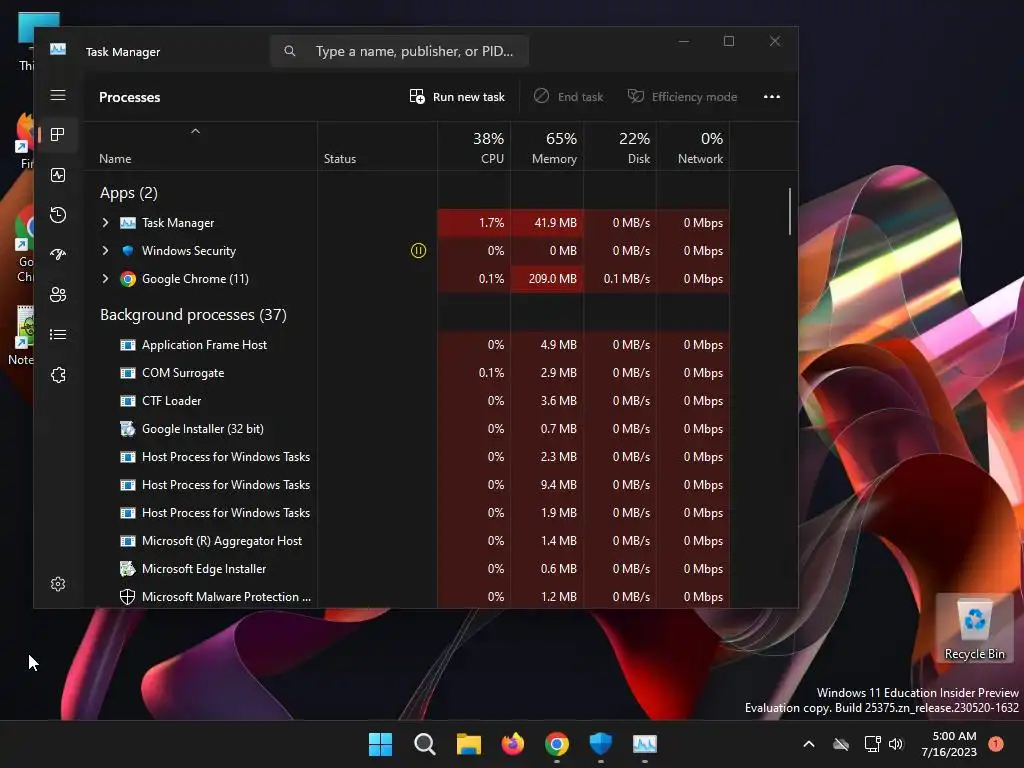Click Run new task
Viewport: 1024px width, 768px height.
tap(457, 97)
